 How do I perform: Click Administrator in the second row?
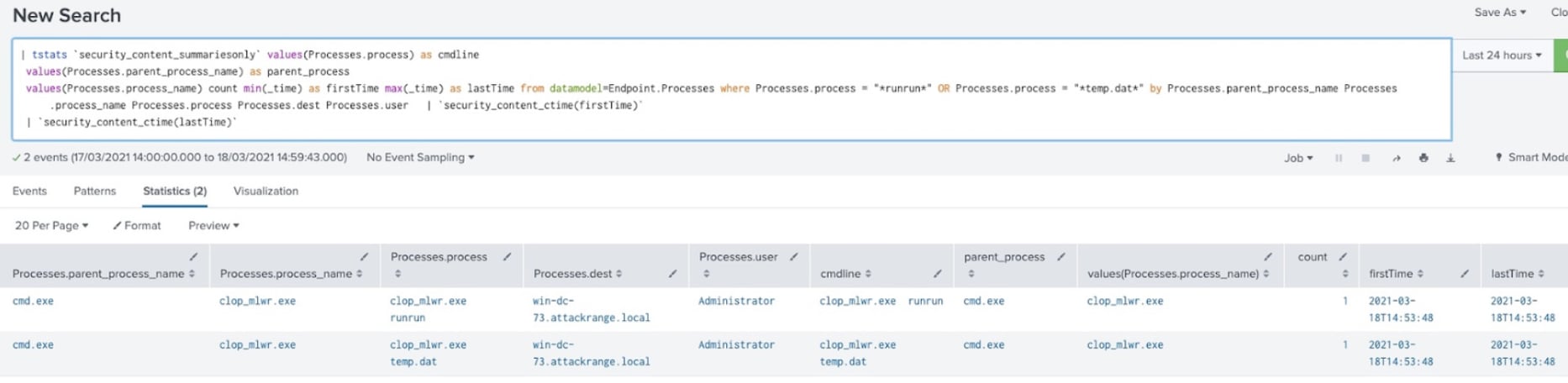click(x=736, y=344)
